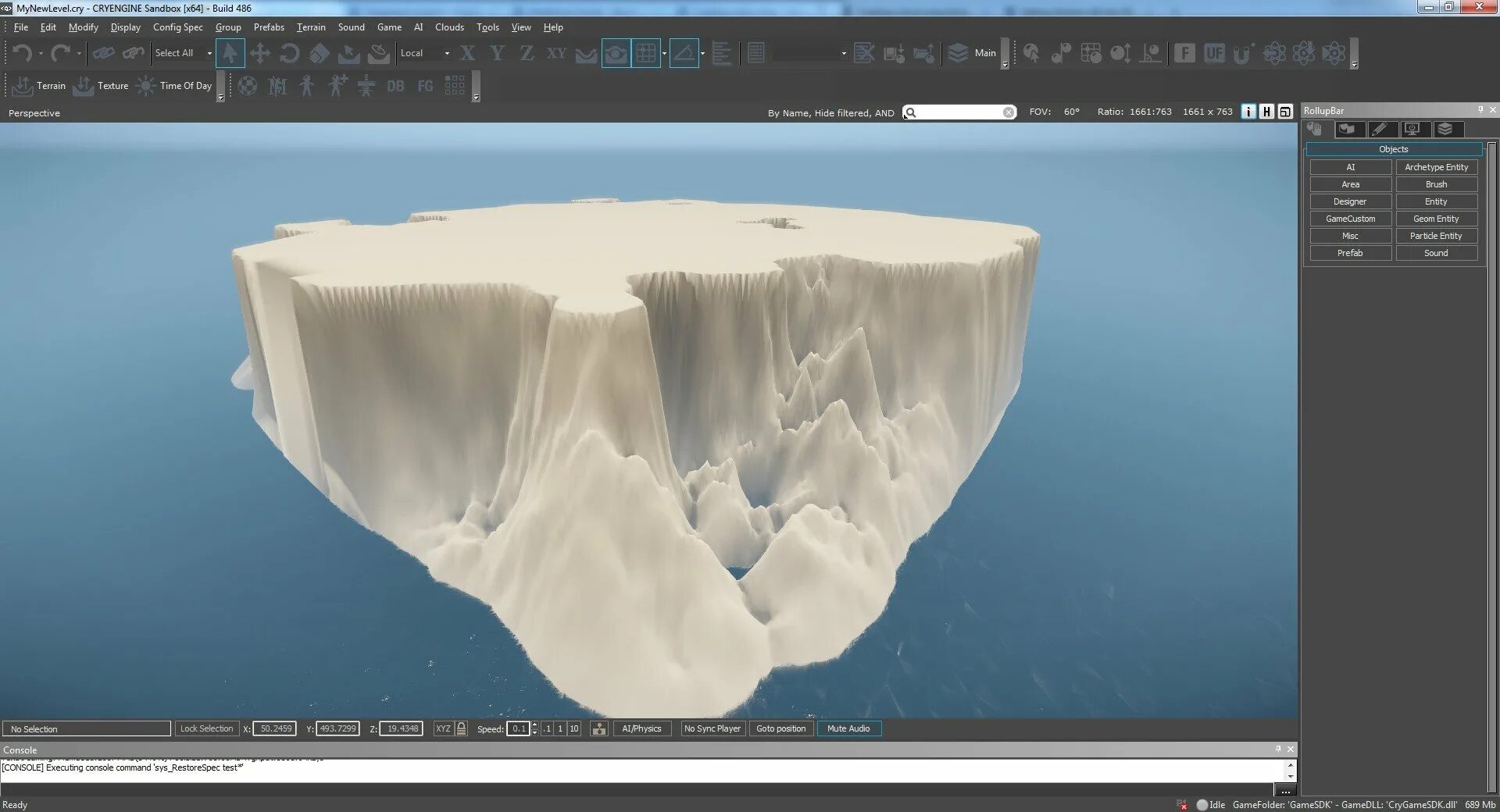This screenshot has height=812, width=1500.
Task: Open the Clouds menu
Action: coord(449,27)
